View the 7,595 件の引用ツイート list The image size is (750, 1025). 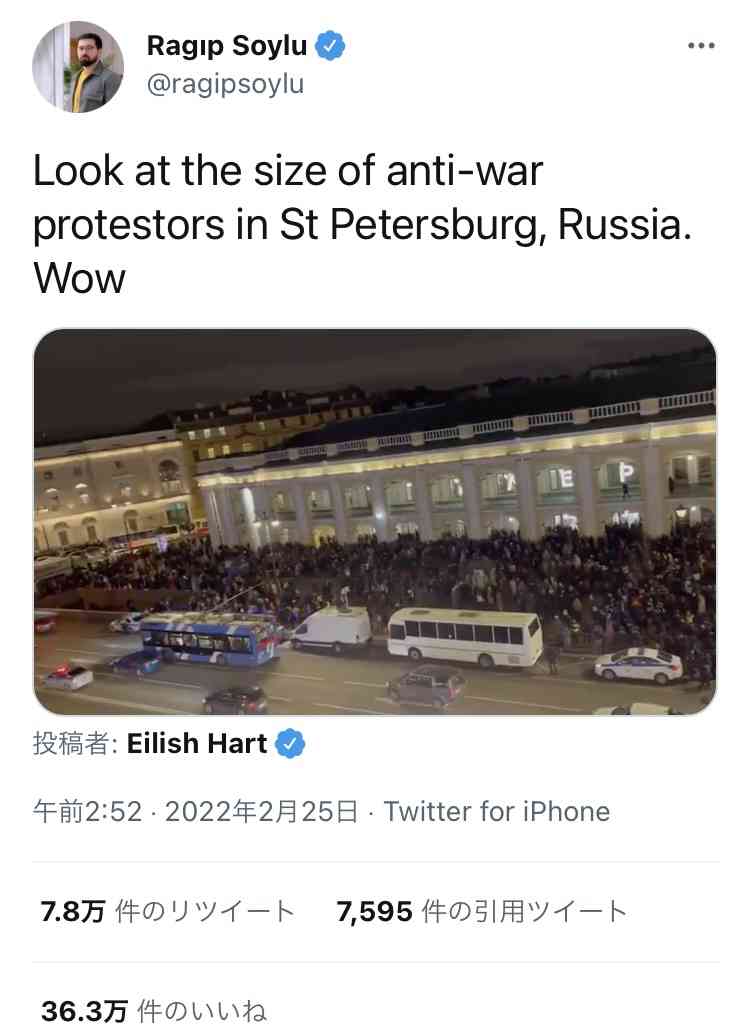(482, 911)
